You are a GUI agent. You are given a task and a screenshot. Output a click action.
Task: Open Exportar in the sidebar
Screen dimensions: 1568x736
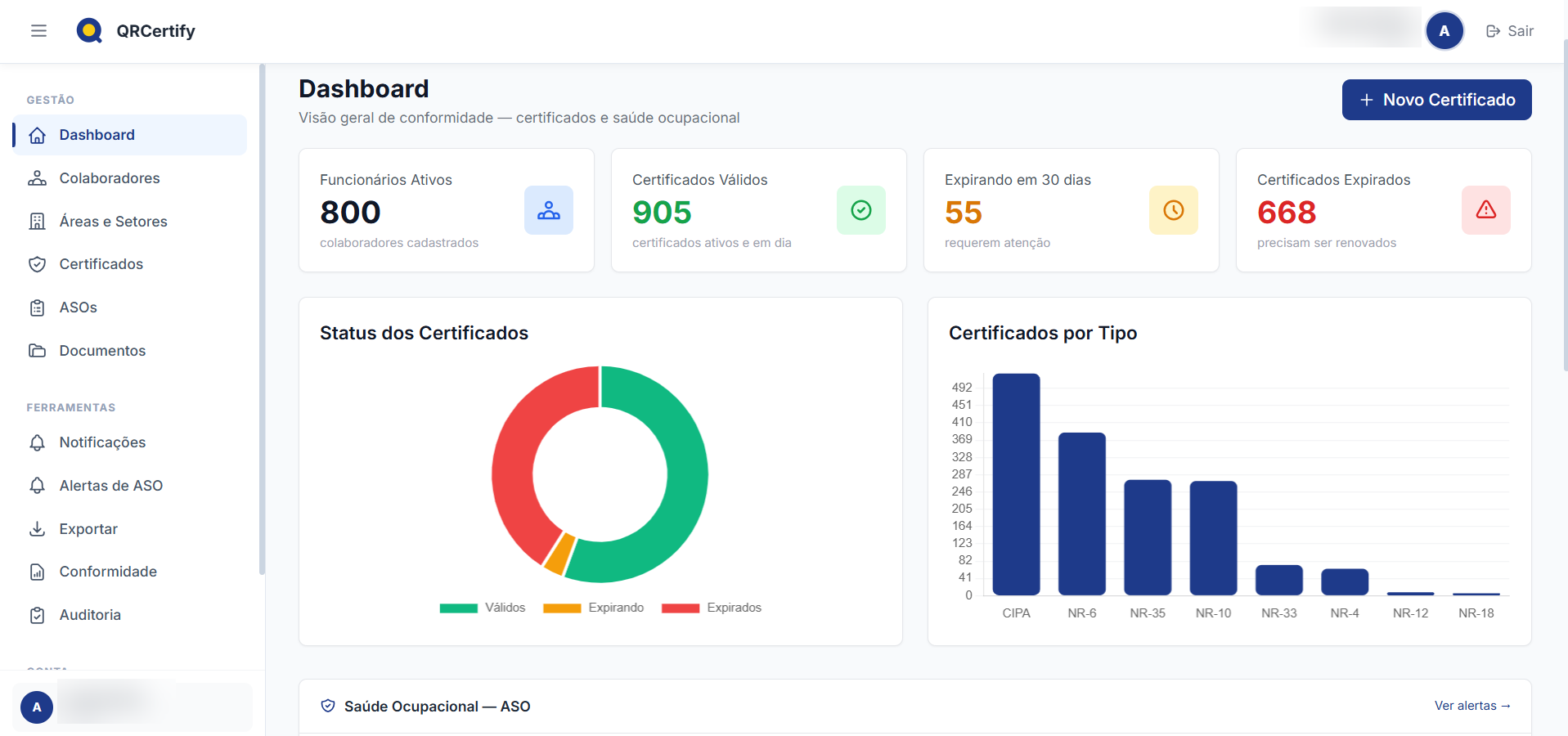point(129,529)
